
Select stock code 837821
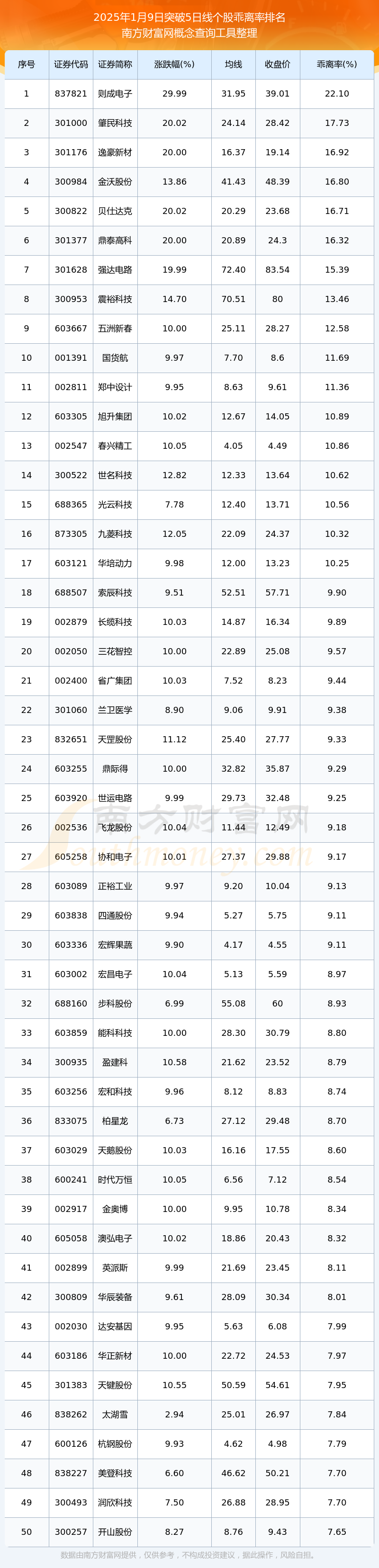click(x=71, y=94)
